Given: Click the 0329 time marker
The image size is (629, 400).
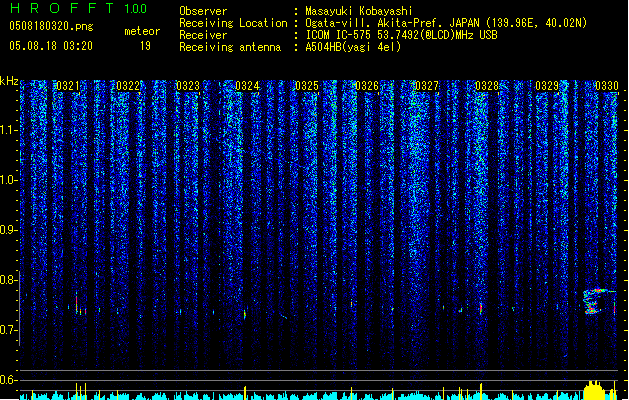Looking at the screenshot, I should [x=547, y=86].
